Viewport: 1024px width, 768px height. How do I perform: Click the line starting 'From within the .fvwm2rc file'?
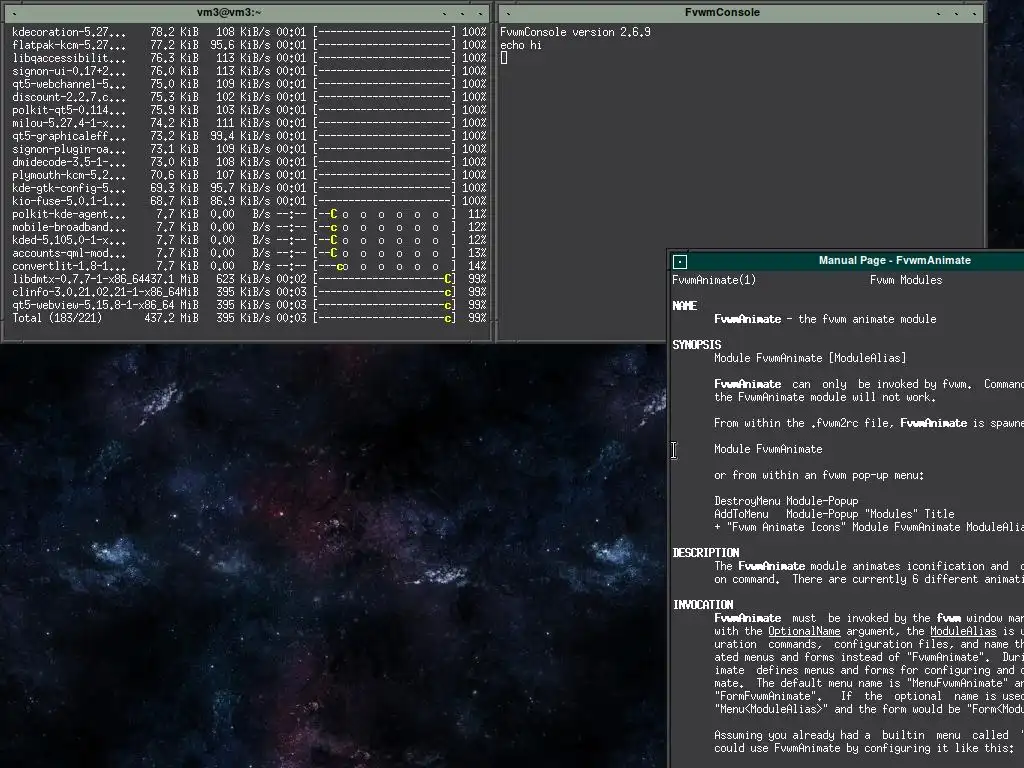pyautogui.click(x=869, y=423)
